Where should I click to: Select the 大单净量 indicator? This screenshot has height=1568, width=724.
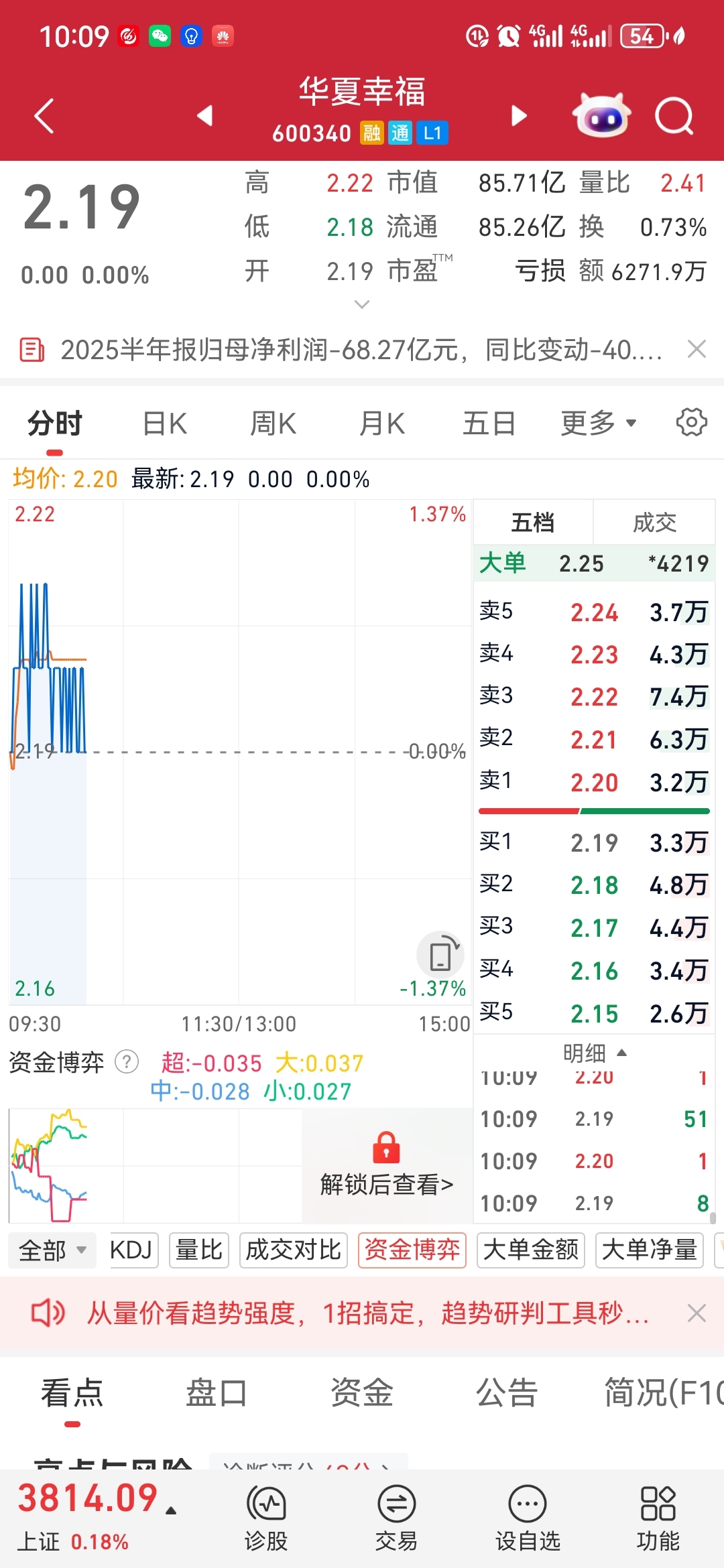[x=650, y=1250]
